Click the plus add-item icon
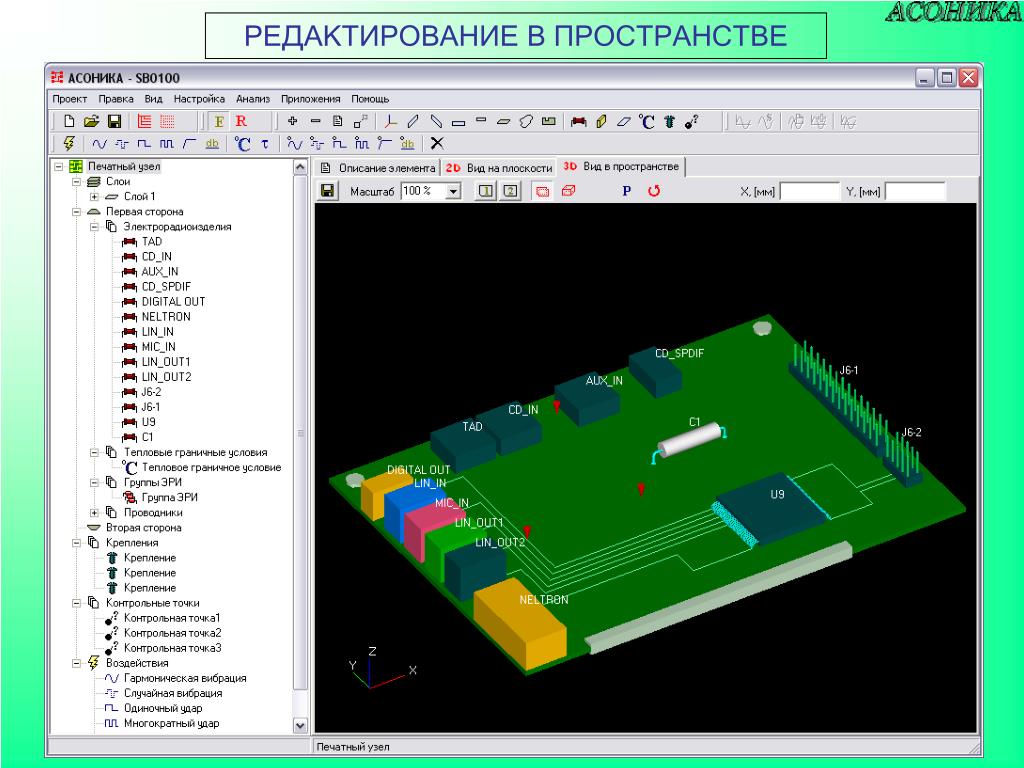 point(293,121)
